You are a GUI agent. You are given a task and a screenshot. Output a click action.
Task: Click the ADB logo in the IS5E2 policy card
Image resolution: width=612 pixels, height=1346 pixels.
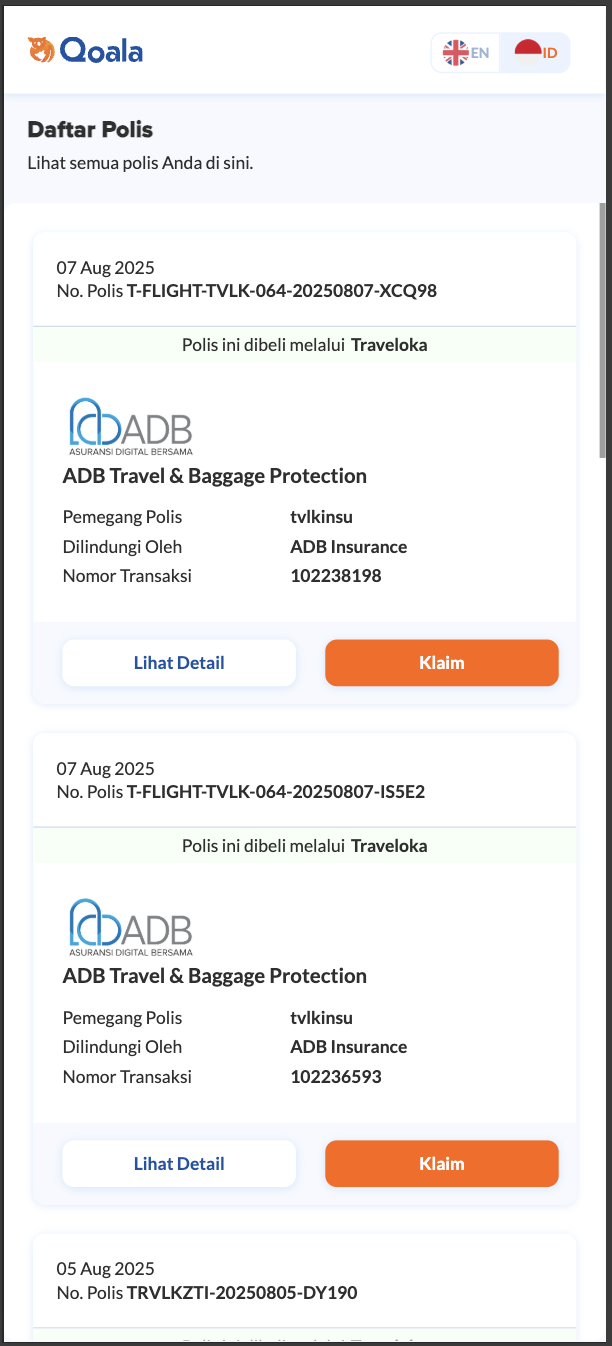pos(130,927)
